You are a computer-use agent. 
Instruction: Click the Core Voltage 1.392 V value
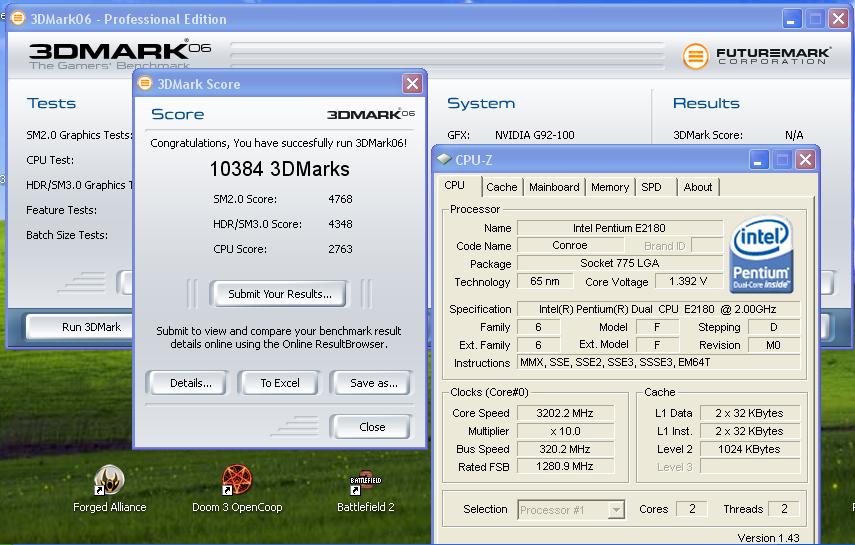click(688, 282)
